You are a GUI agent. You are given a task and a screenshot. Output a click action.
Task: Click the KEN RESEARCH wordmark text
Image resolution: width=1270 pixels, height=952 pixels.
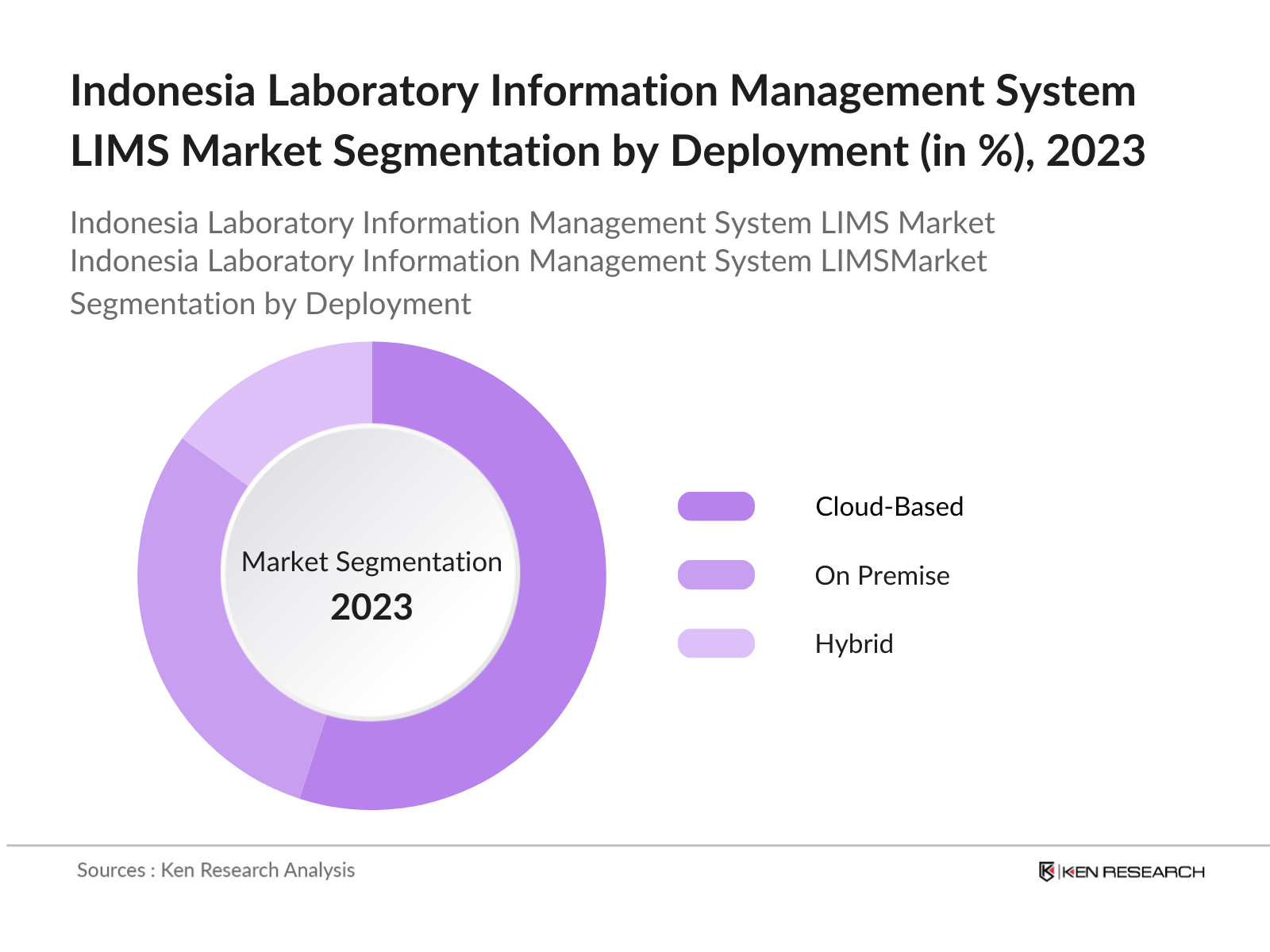pos(1133,869)
